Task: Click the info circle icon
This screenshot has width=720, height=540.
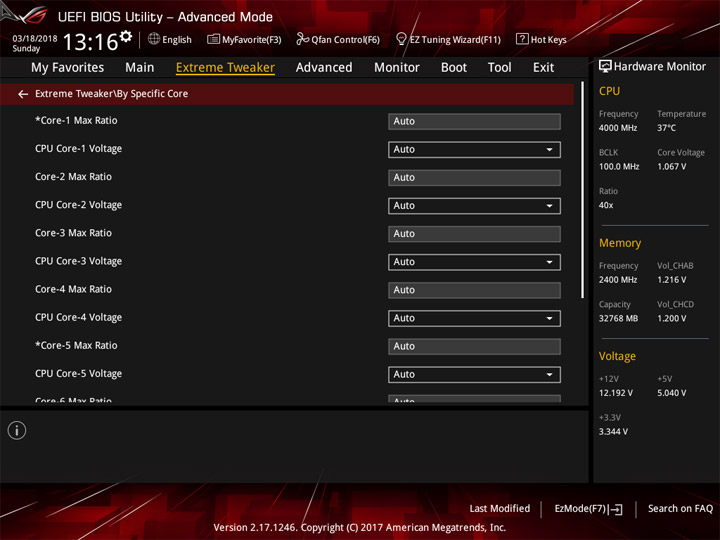Action: coord(17,430)
